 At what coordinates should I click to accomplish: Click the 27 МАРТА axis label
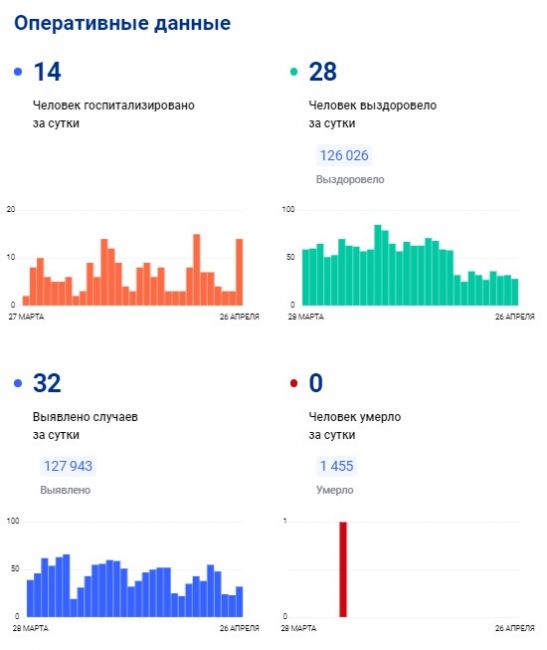pos(26,317)
